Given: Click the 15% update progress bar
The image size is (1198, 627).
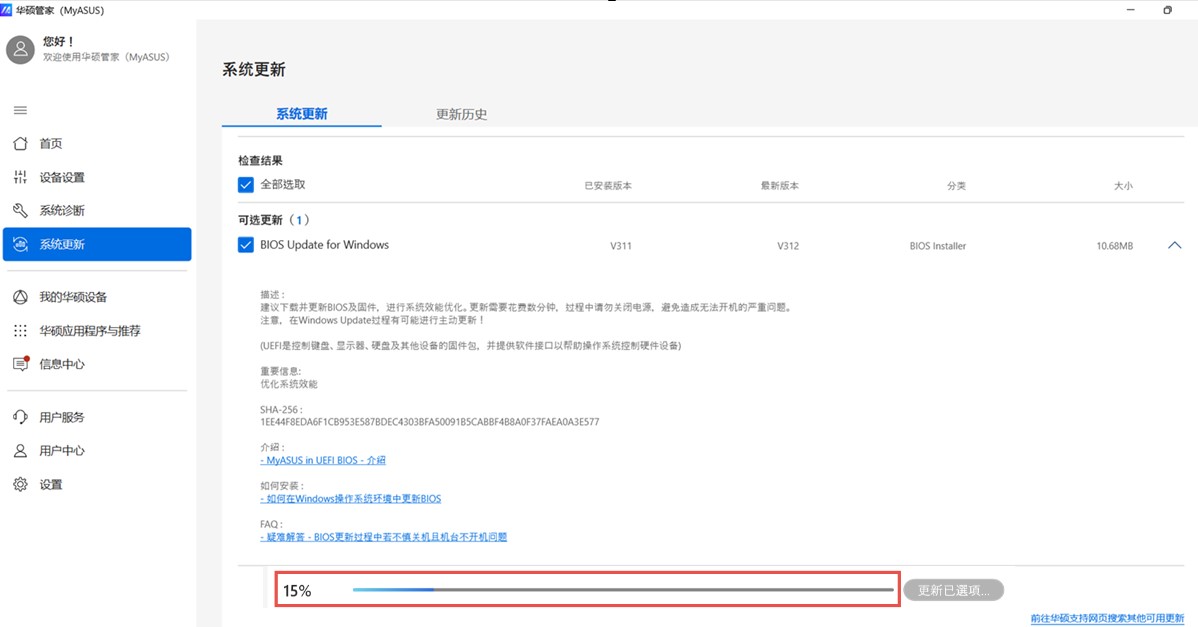Looking at the screenshot, I should 622,590.
